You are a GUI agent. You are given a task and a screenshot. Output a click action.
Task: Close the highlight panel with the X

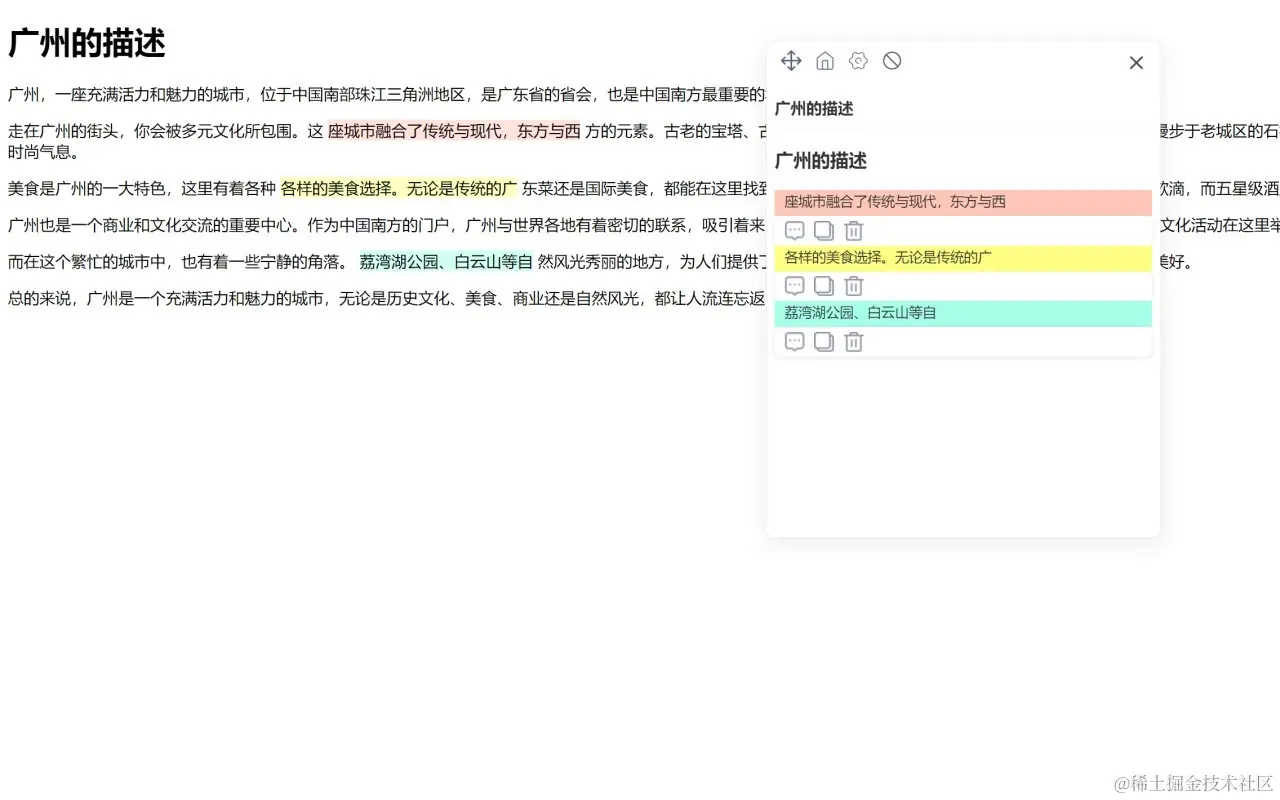click(x=1136, y=62)
